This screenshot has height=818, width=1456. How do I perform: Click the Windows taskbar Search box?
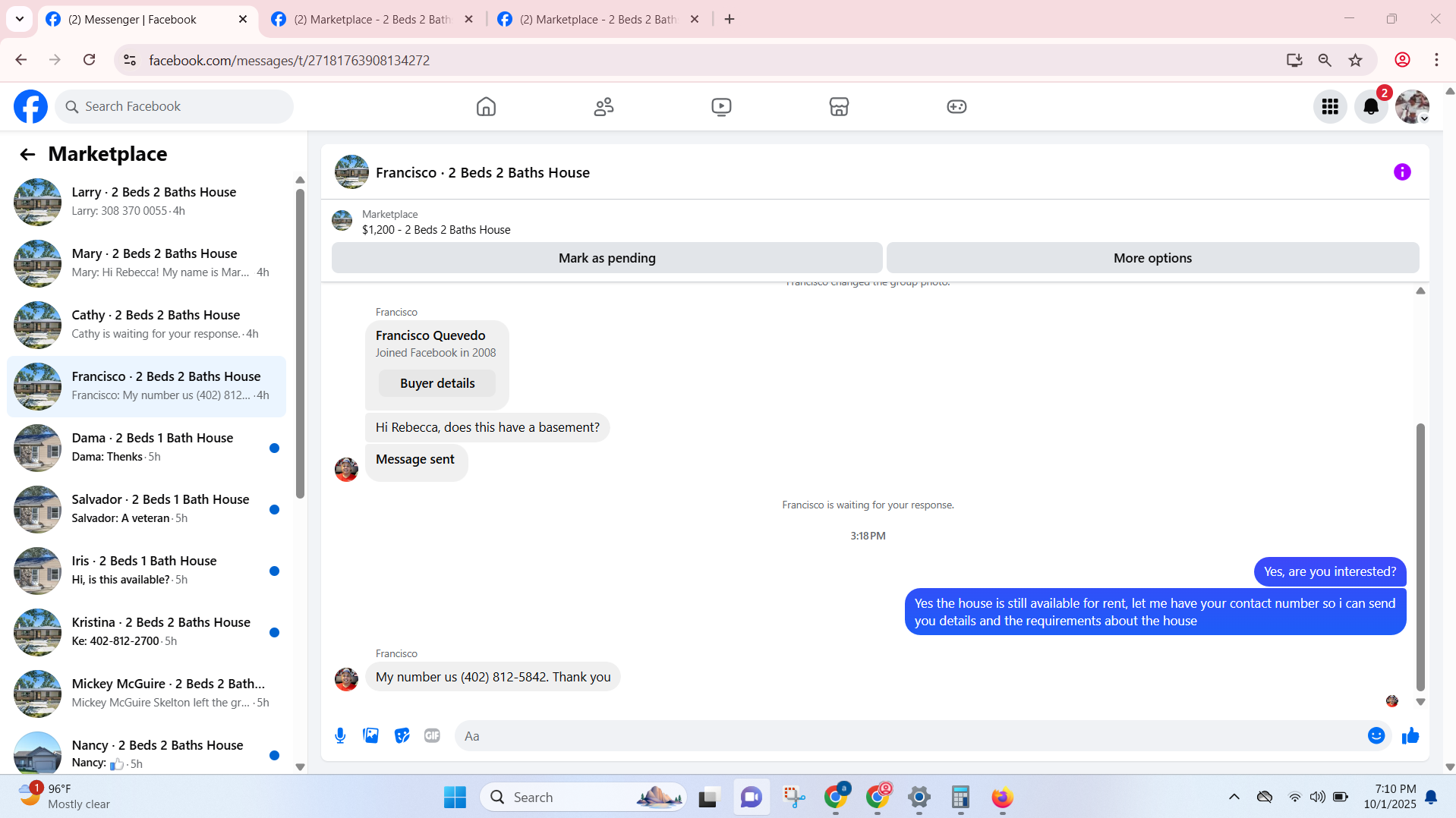click(583, 798)
